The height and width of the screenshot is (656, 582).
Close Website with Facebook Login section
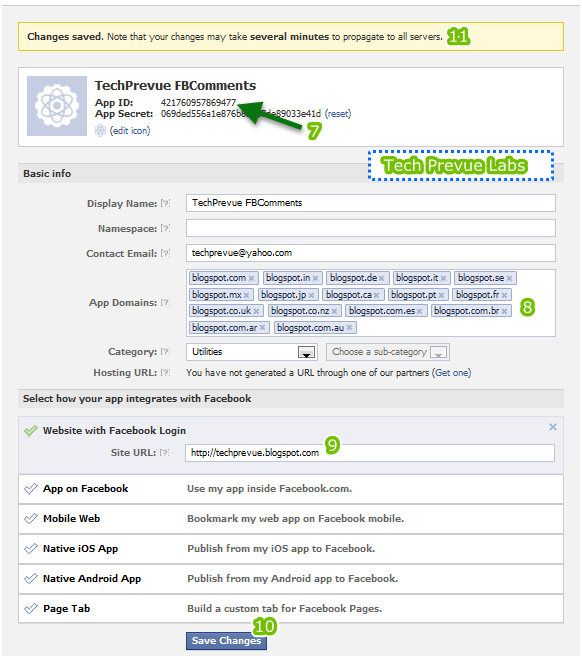[553, 427]
